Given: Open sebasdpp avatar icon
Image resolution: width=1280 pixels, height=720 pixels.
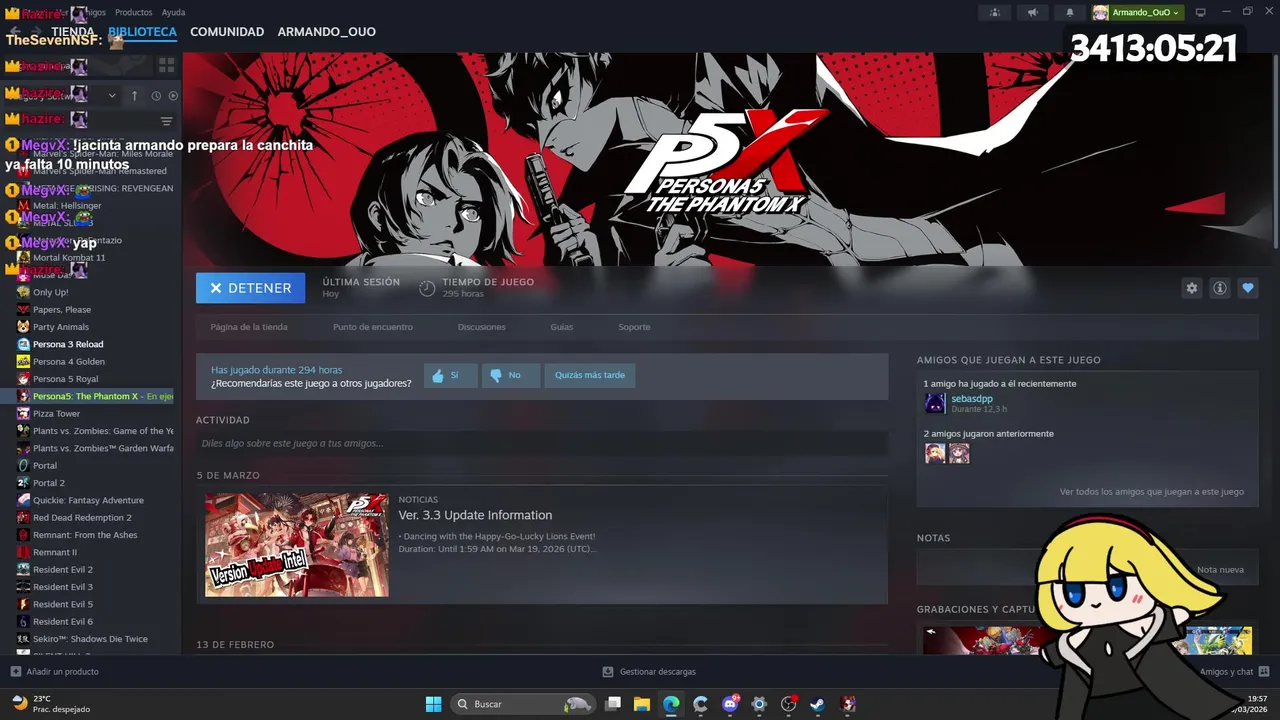Looking at the screenshot, I should (x=935, y=403).
